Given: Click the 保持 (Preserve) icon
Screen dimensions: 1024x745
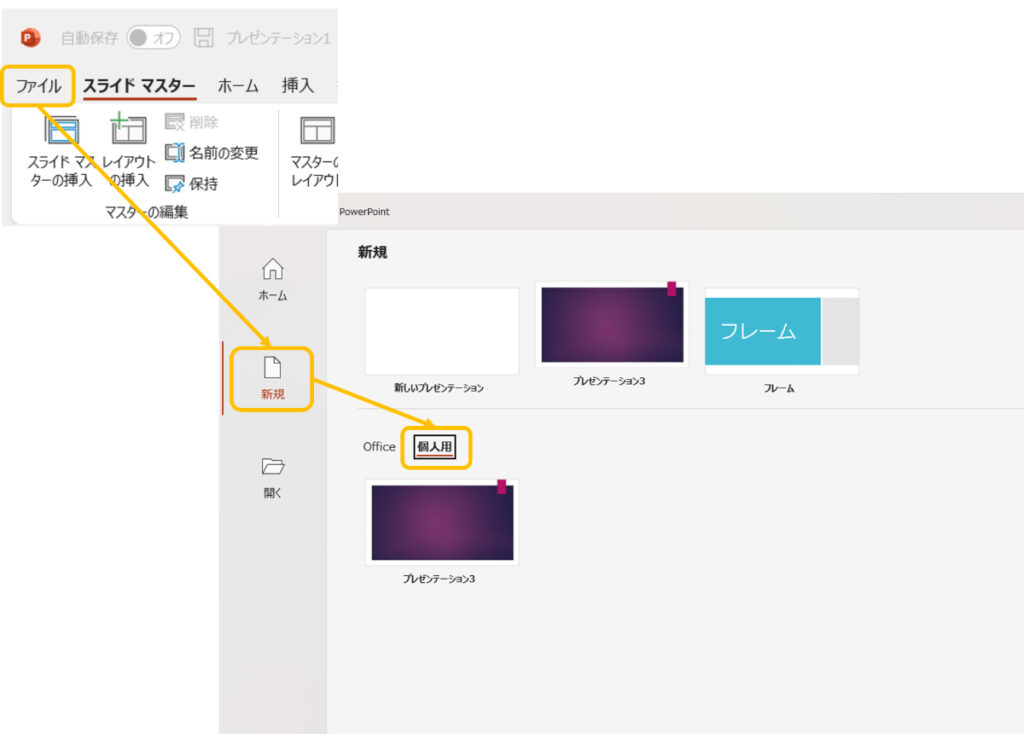Looking at the screenshot, I should pos(185,183).
